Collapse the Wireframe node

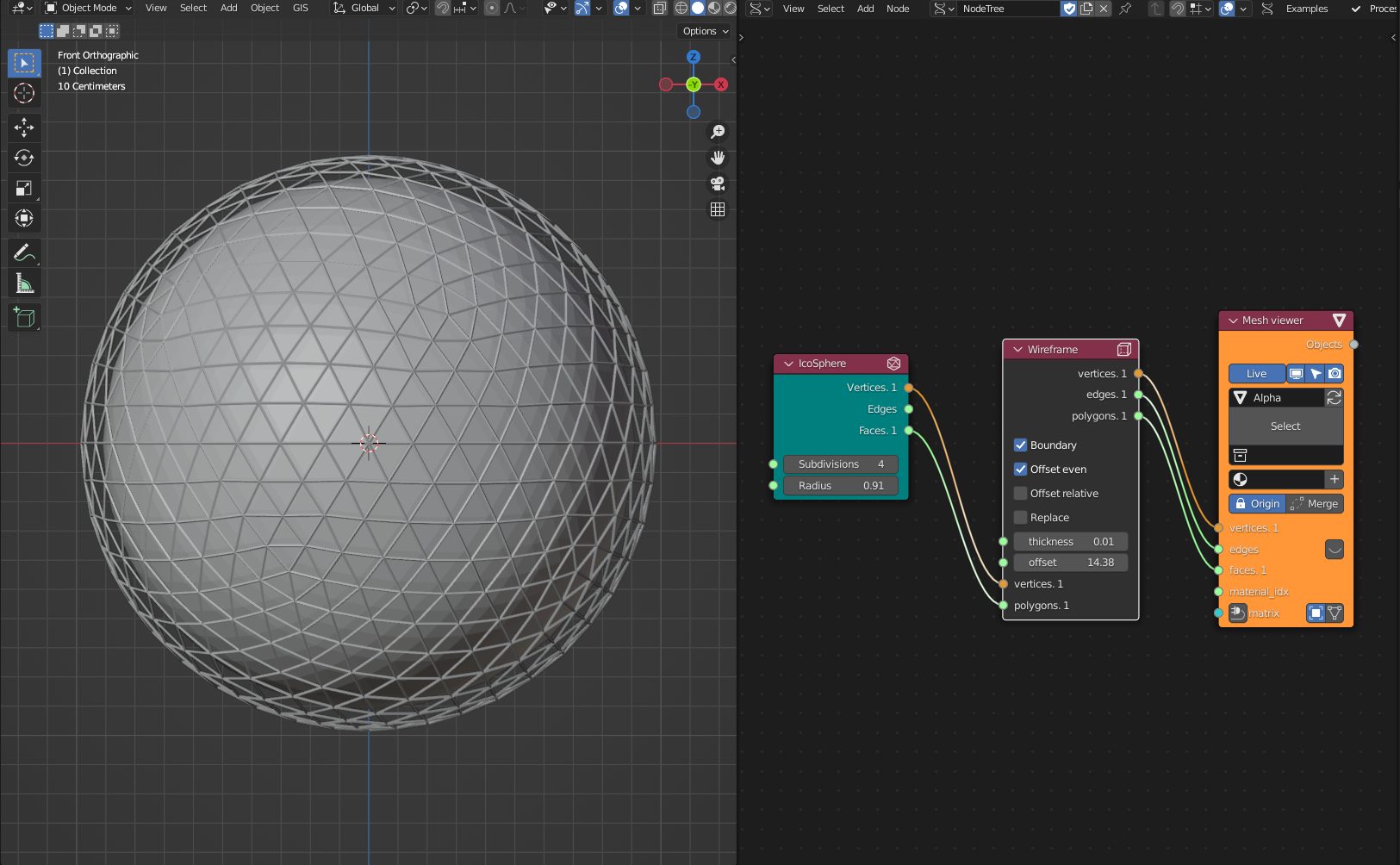tap(1017, 350)
